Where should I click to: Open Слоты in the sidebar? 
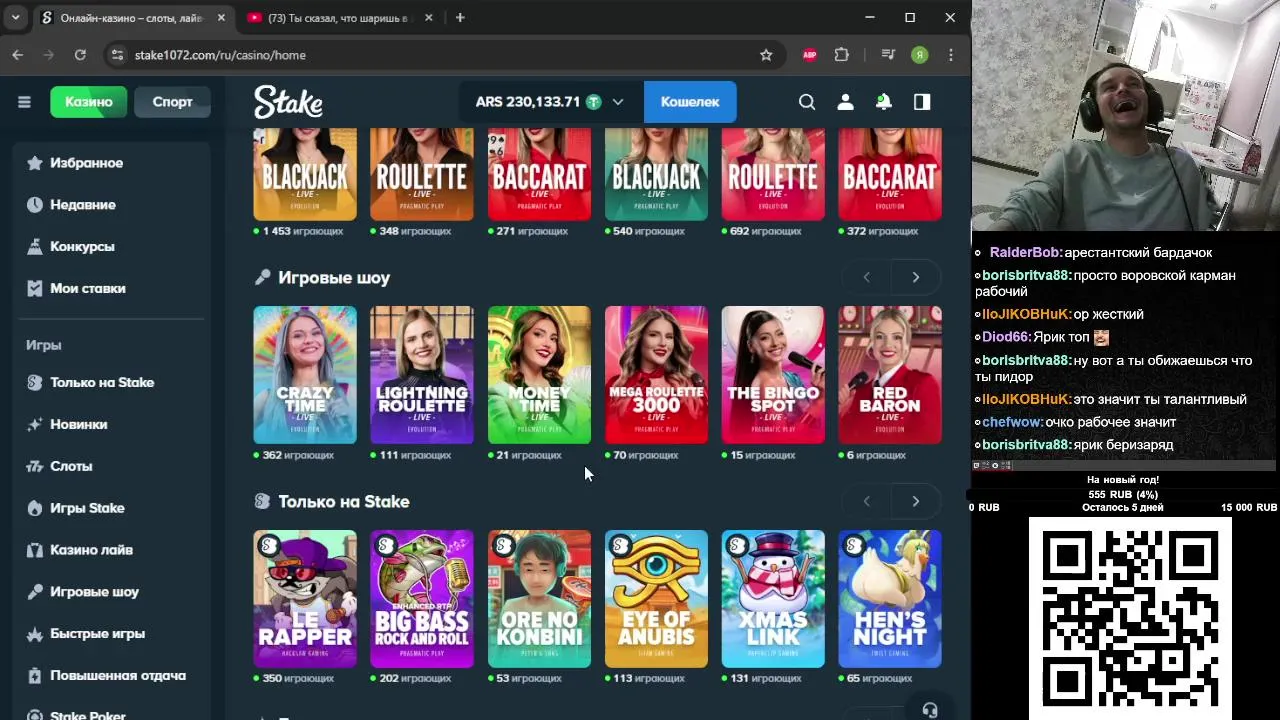point(113,466)
